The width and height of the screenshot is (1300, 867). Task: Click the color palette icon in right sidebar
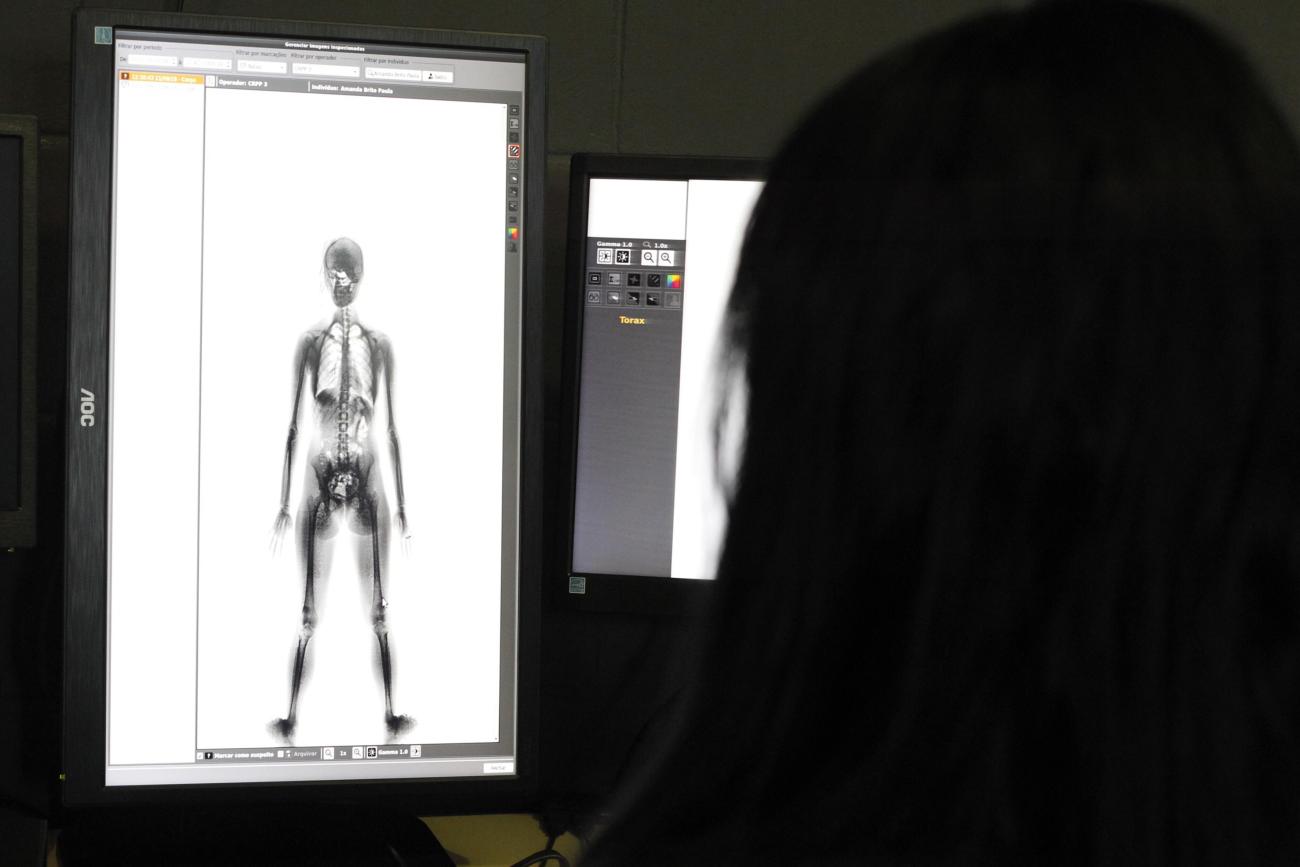tap(513, 233)
